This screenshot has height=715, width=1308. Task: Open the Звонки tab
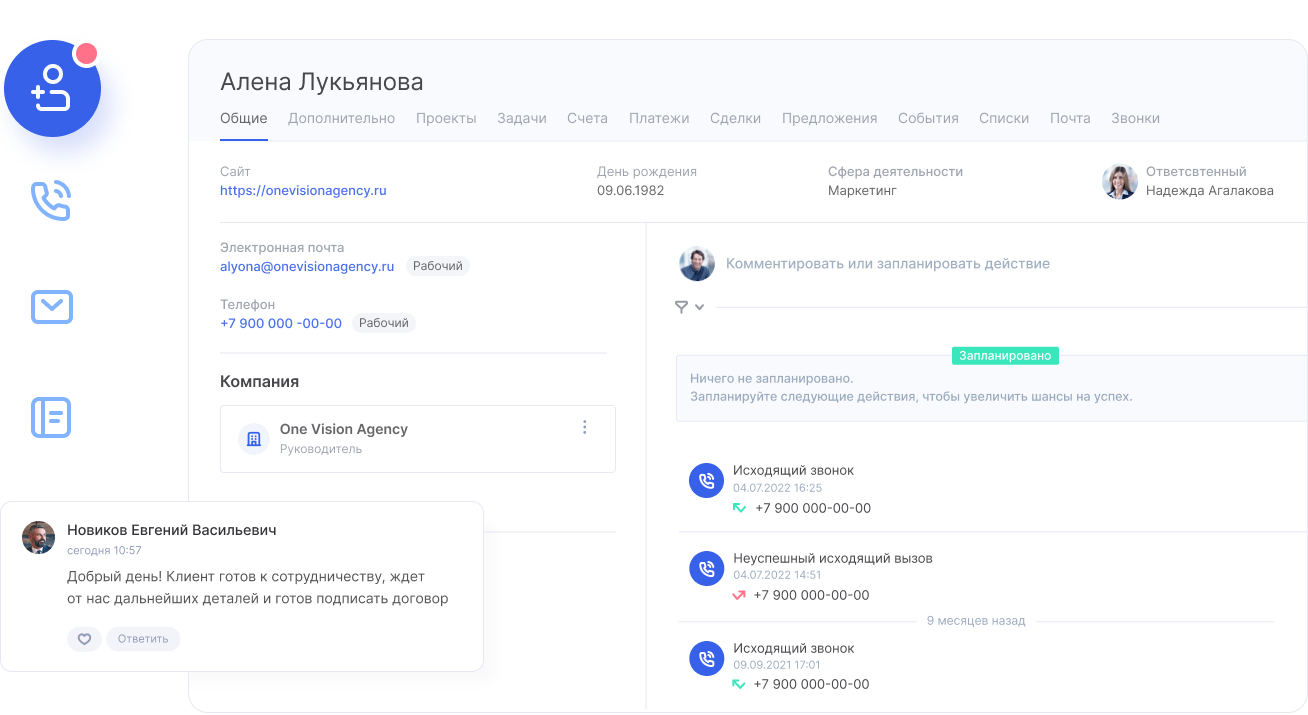(1135, 118)
